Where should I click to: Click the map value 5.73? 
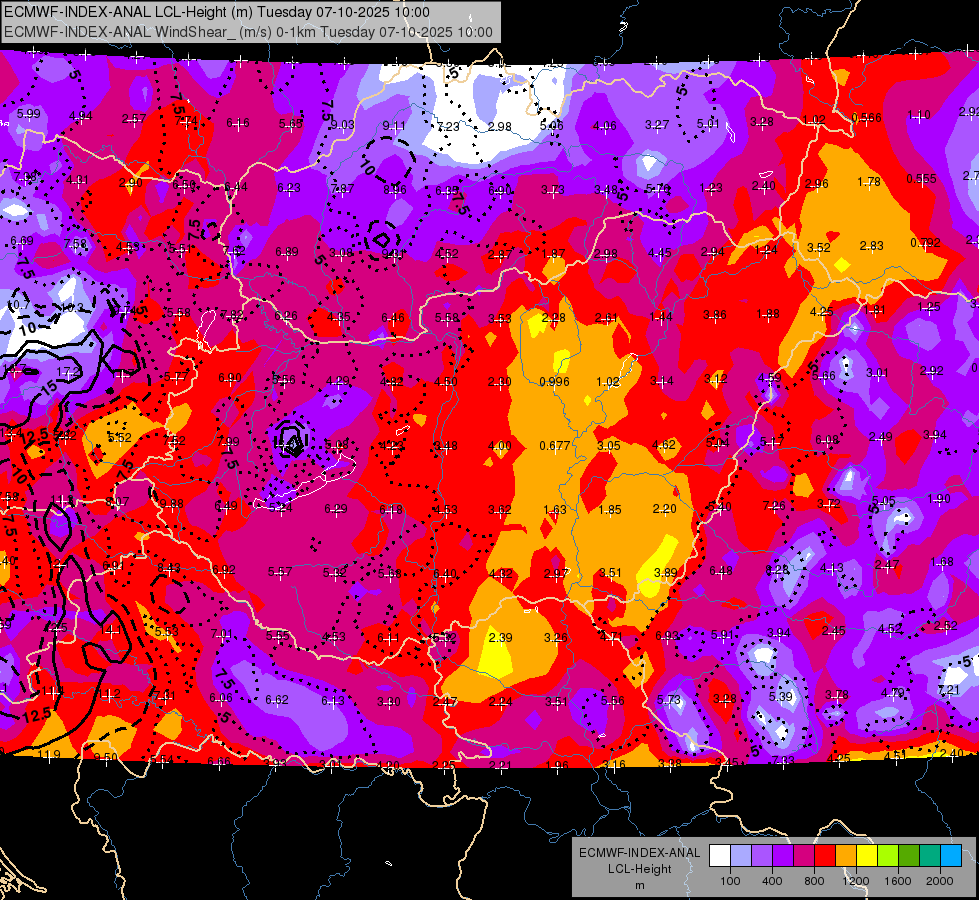[669, 700]
